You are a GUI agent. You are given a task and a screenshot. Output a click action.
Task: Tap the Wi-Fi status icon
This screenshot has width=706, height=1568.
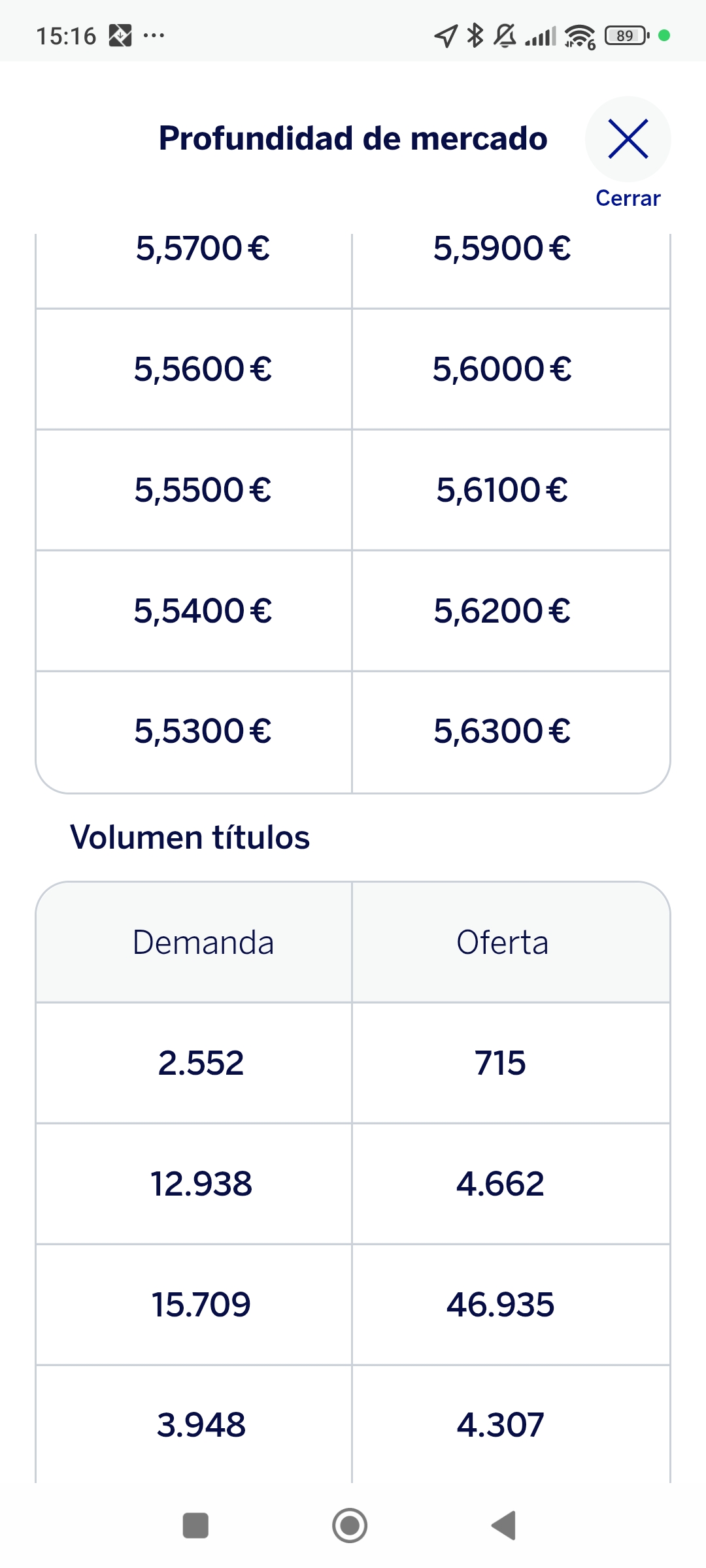580,36
